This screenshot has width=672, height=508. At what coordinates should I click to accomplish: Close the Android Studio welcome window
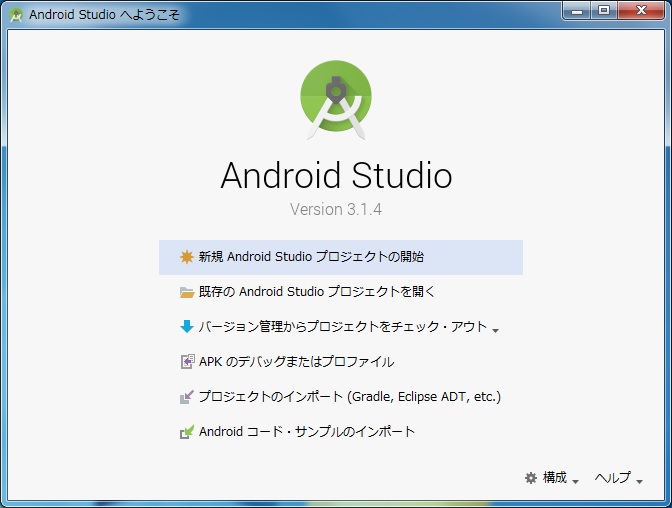tap(641, 11)
